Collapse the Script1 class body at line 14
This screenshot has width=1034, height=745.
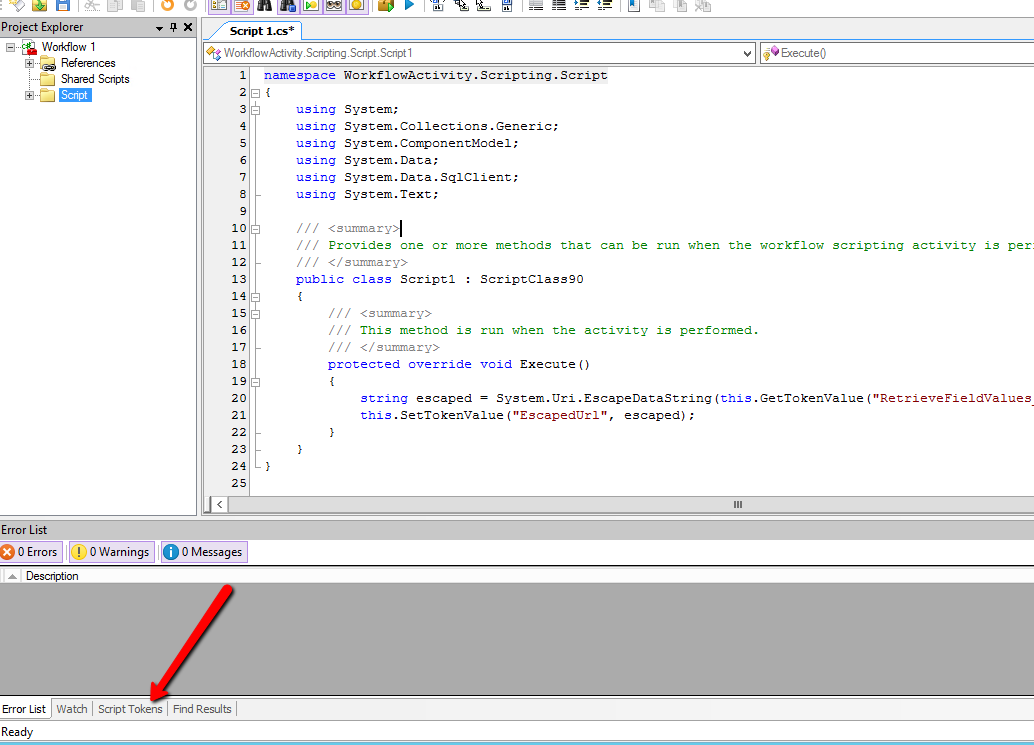(256, 297)
